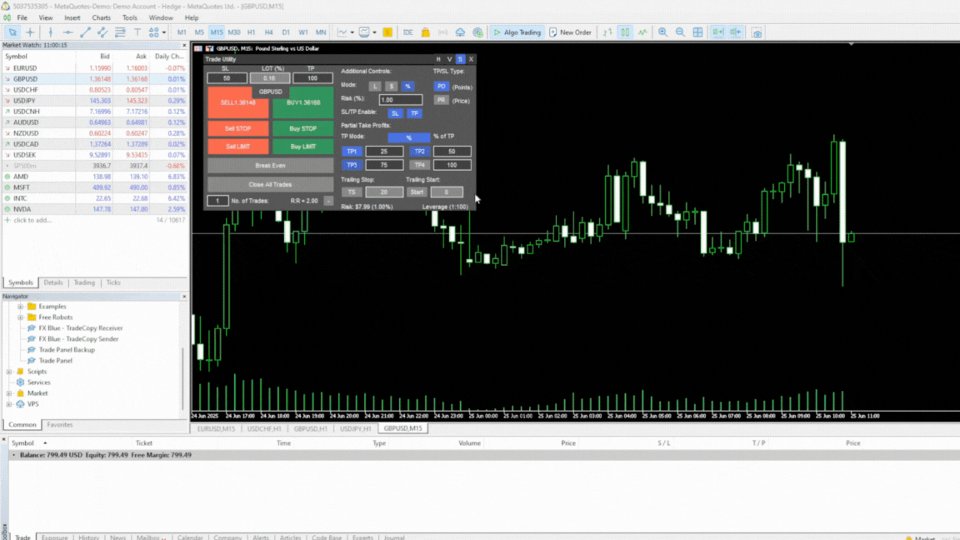Toggle TS trailing stop button
This screenshot has height=540, width=960.
(x=351, y=192)
